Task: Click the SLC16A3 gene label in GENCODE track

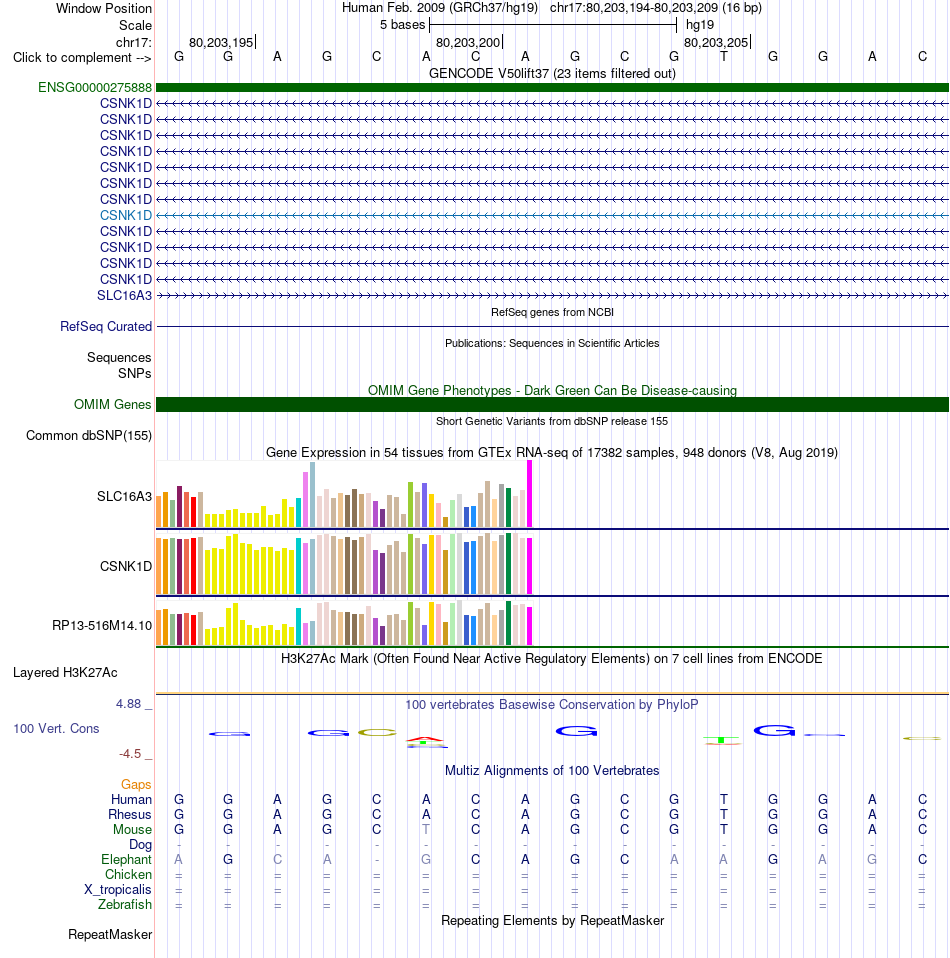Action: (x=125, y=295)
